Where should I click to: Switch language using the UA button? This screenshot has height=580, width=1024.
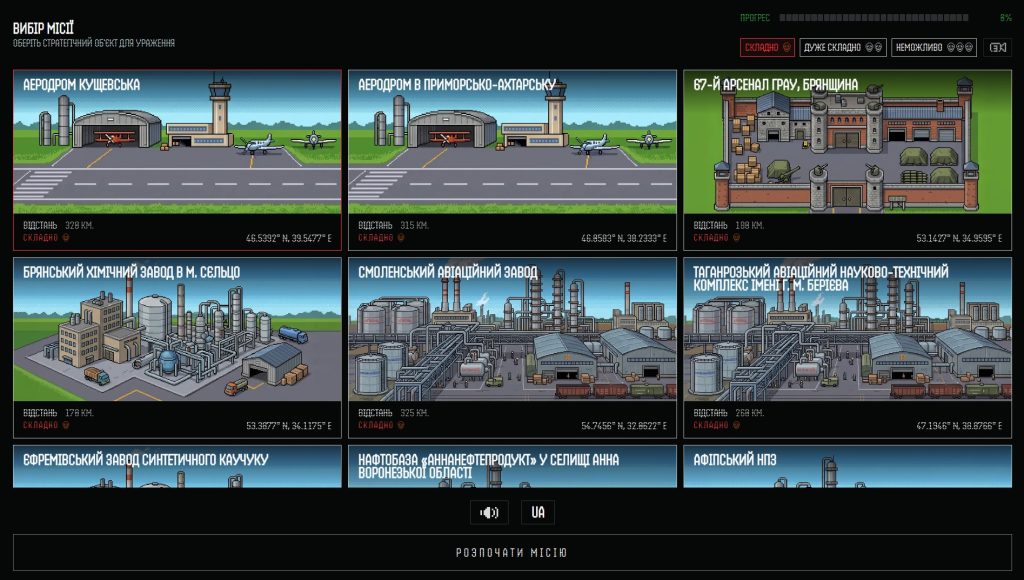pos(537,512)
